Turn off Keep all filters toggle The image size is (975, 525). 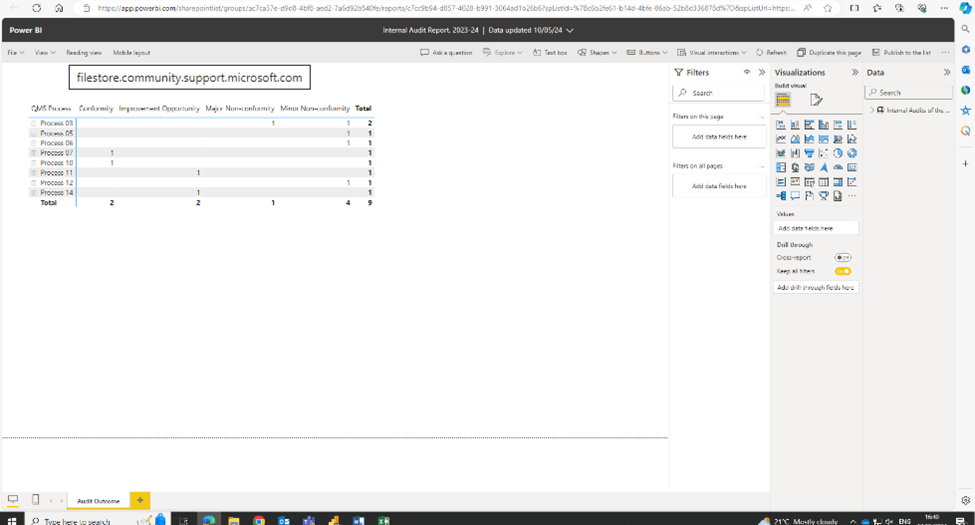843,271
